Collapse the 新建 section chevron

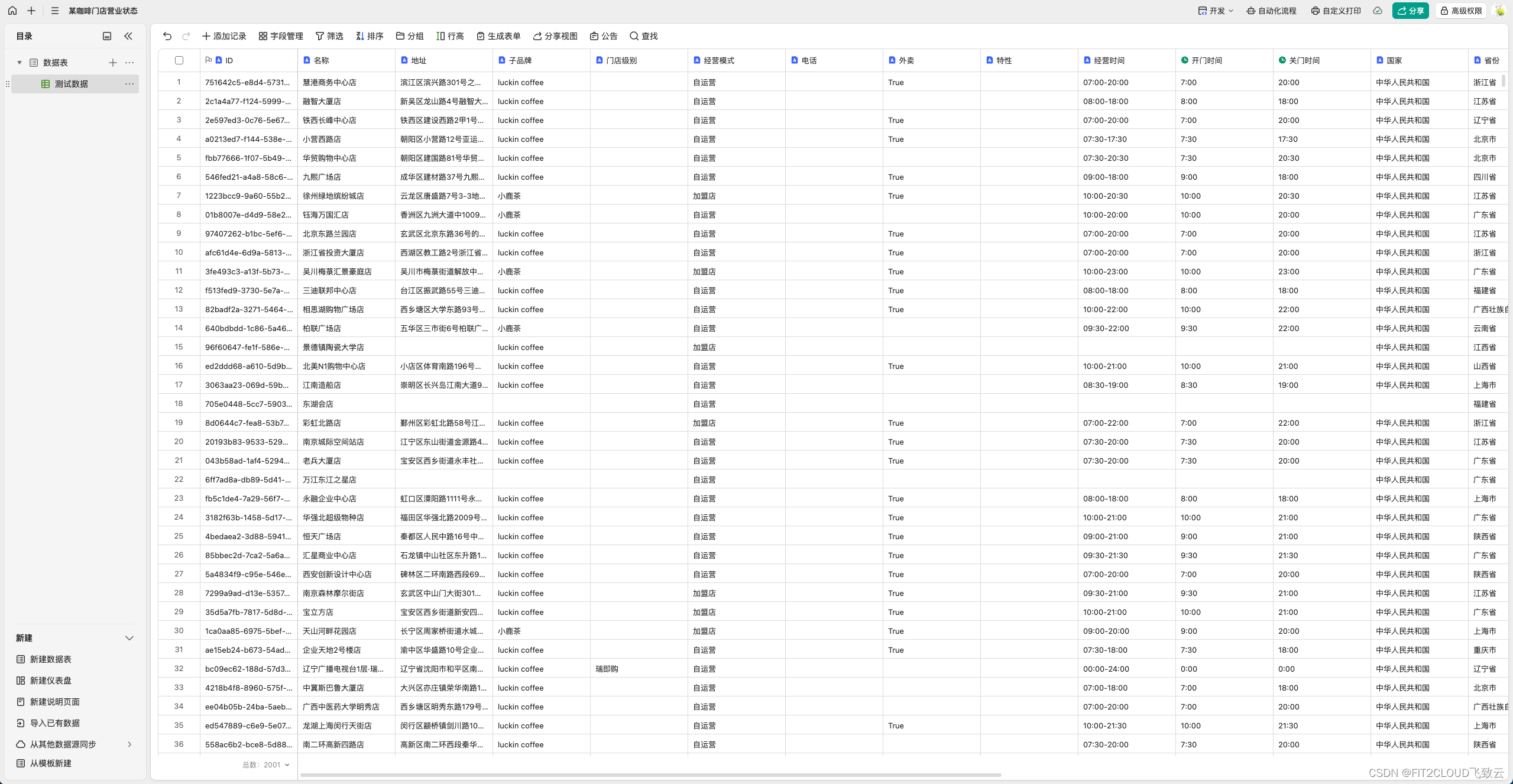129,638
